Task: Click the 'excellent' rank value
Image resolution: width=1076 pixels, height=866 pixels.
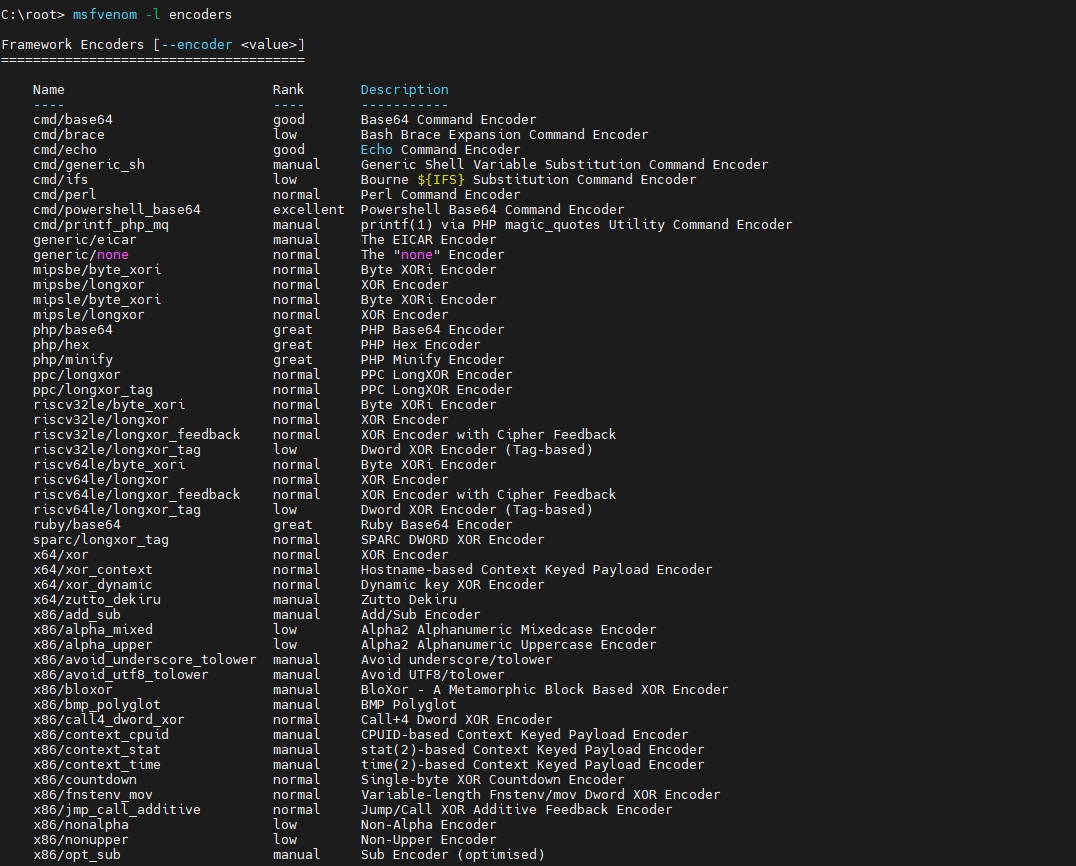Action: click(309, 210)
